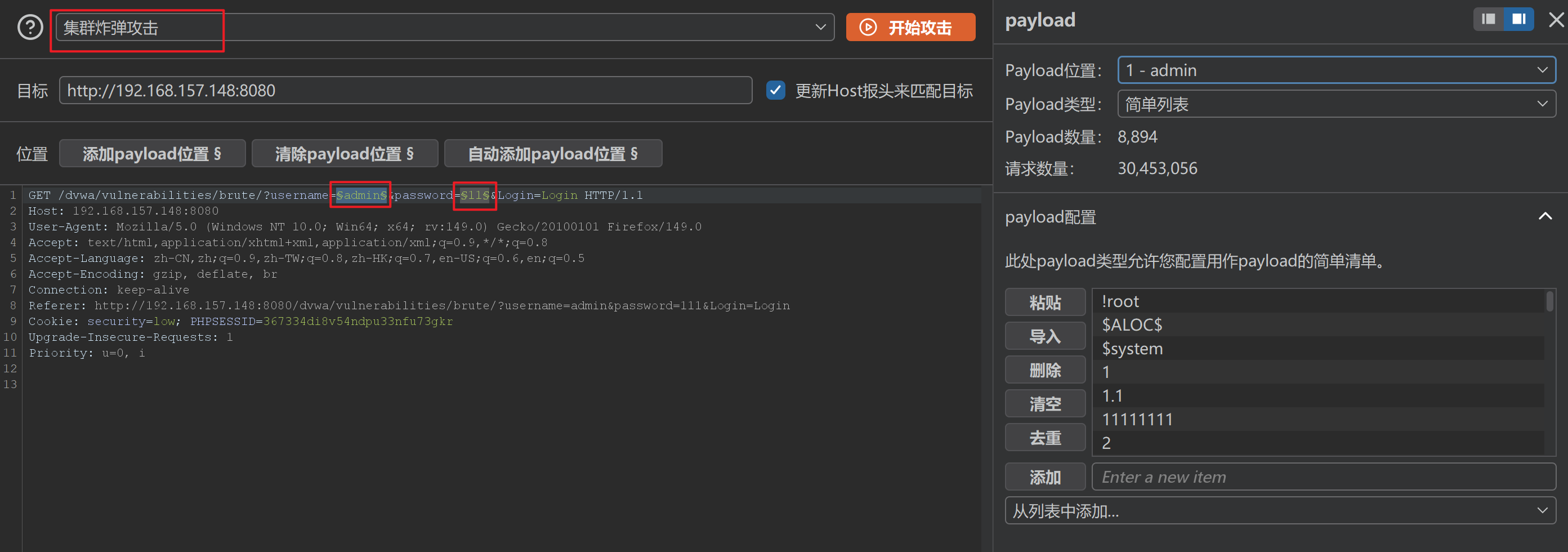
Task: Click the 粘贴 paste button
Action: [x=1044, y=302]
